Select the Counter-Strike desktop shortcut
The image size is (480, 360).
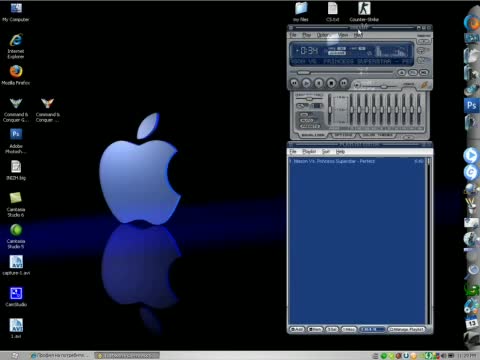point(364,12)
